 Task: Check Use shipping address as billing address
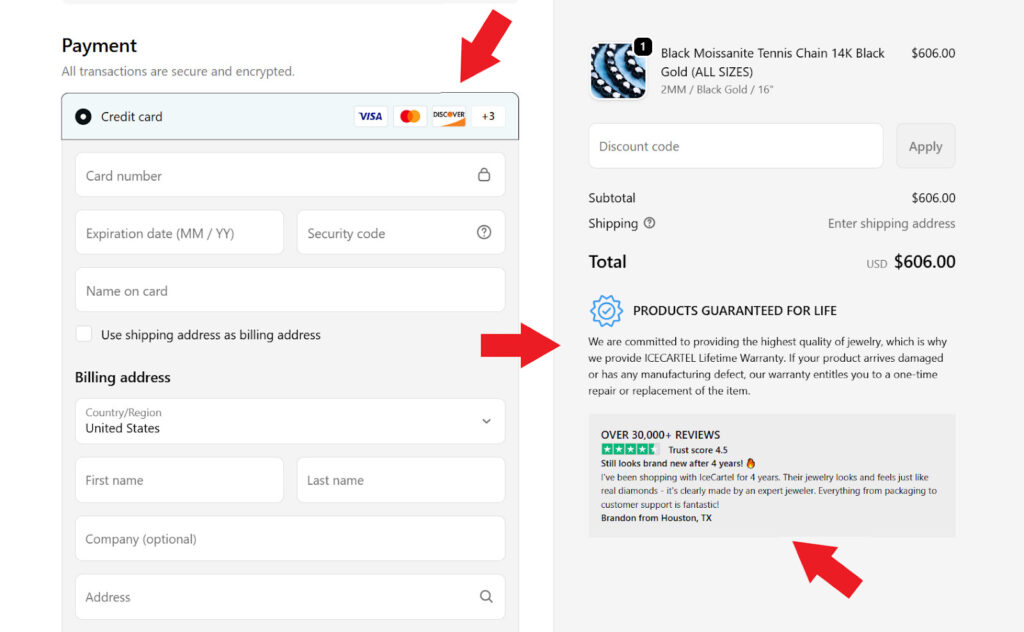[x=84, y=334]
